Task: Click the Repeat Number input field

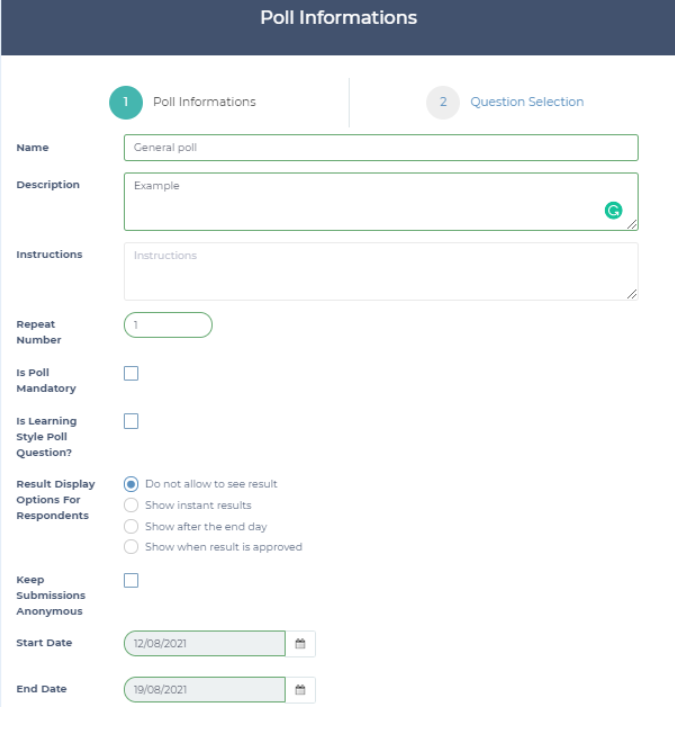Action: 168,325
